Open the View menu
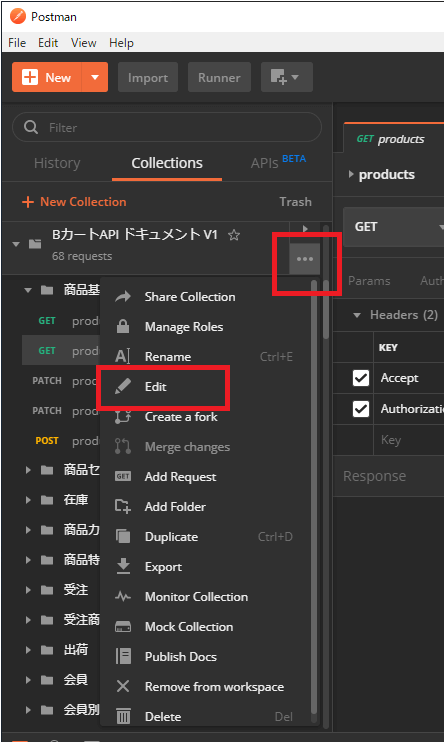Viewport: 444px width, 742px height. pyautogui.click(x=83, y=43)
